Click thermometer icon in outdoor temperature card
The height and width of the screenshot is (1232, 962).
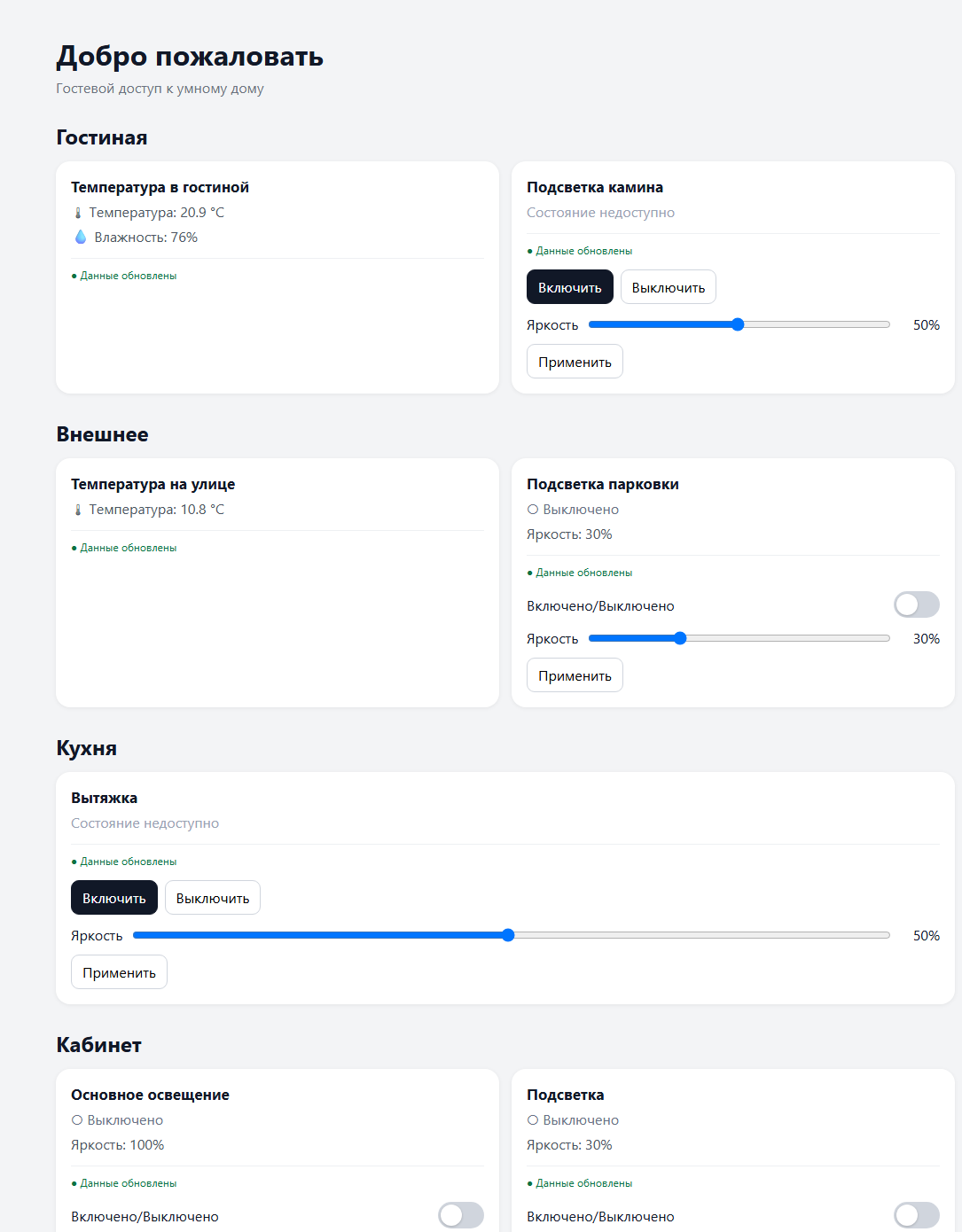(x=78, y=510)
